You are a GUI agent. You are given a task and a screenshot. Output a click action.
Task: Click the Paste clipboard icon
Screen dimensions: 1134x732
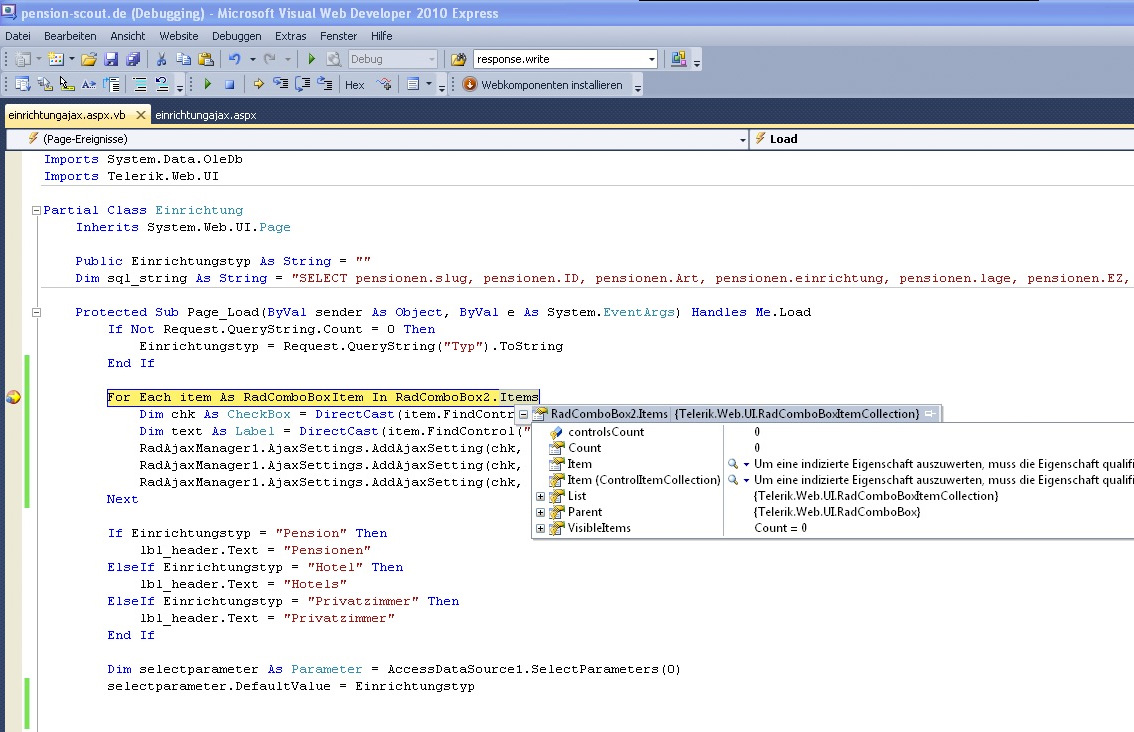[x=205, y=59]
